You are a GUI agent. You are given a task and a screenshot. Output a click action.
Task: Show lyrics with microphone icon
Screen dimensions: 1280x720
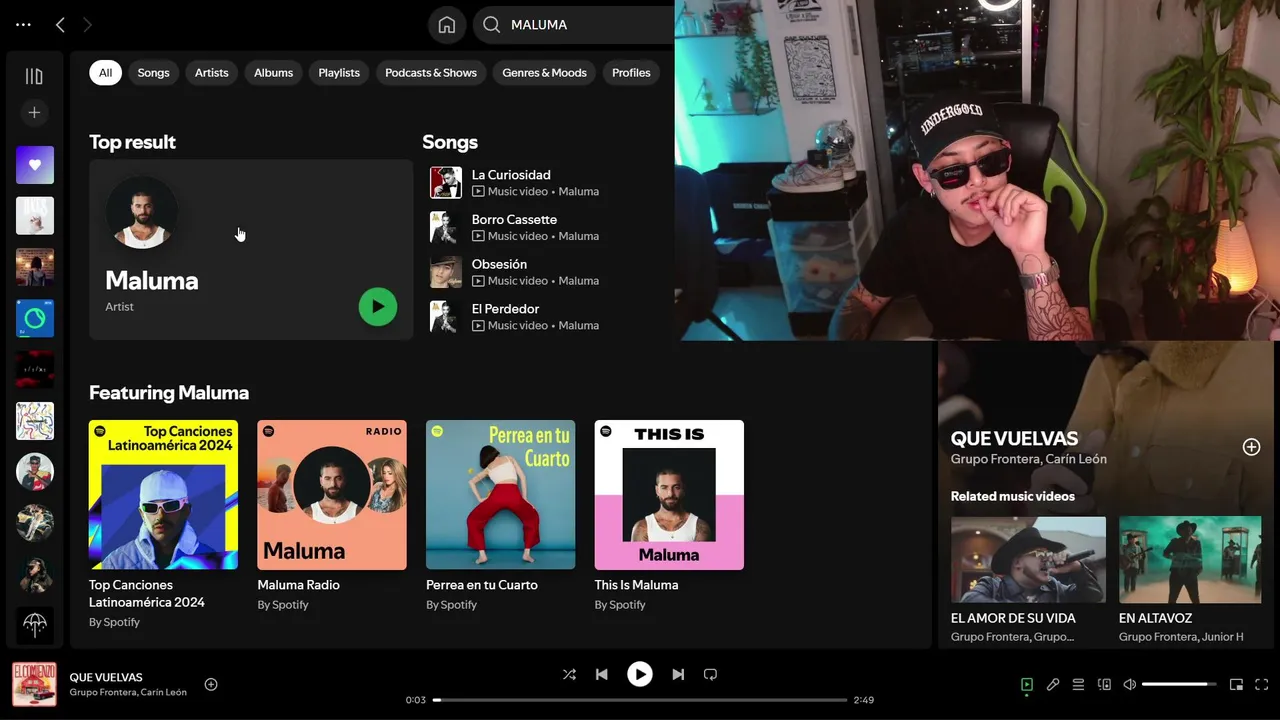tap(1053, 685)
